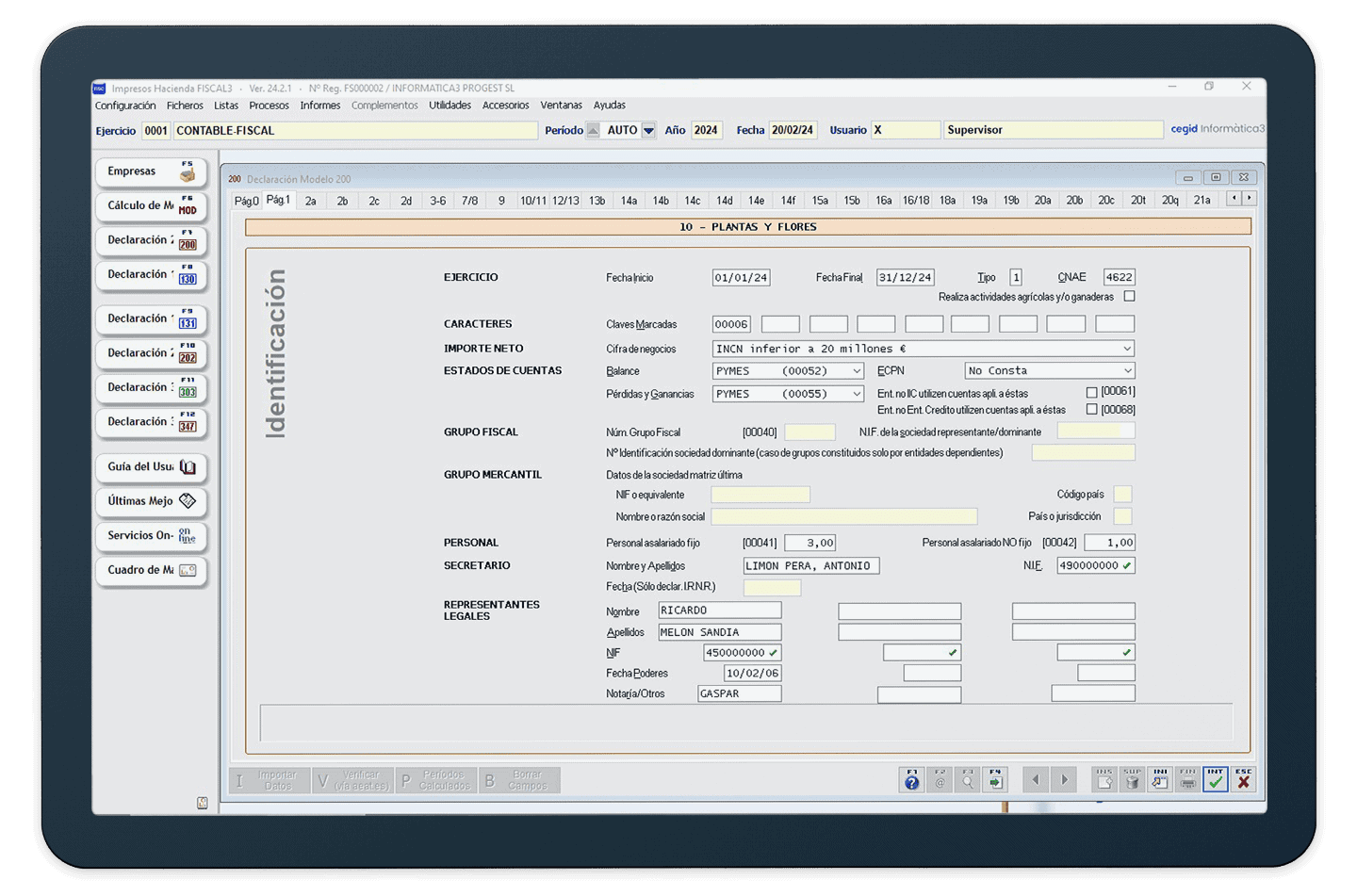Open Empresas from the sidebar
This screenshot has width=1357, height=896.
[x=151, y=171]
